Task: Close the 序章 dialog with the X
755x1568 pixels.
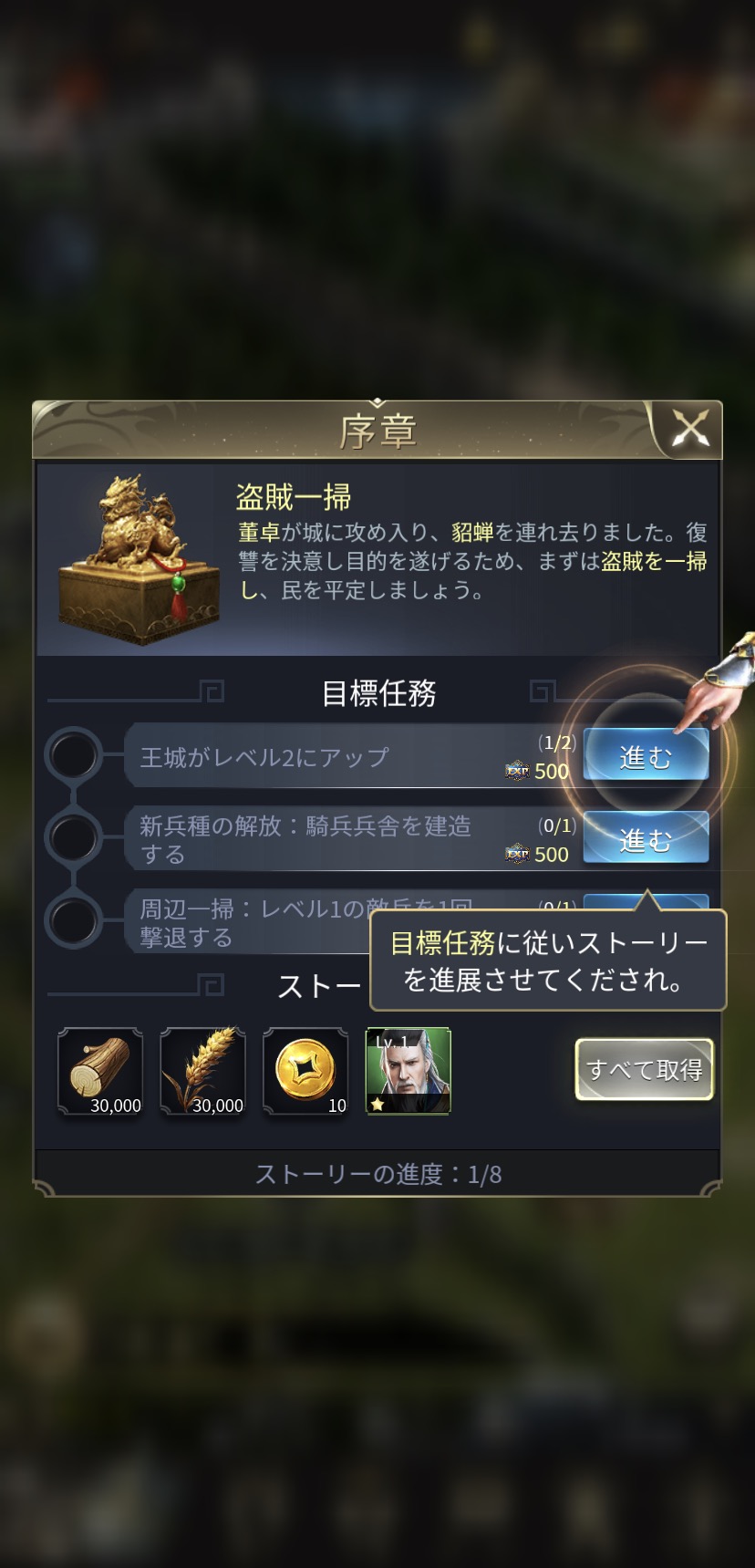Action: click(690, 428)
